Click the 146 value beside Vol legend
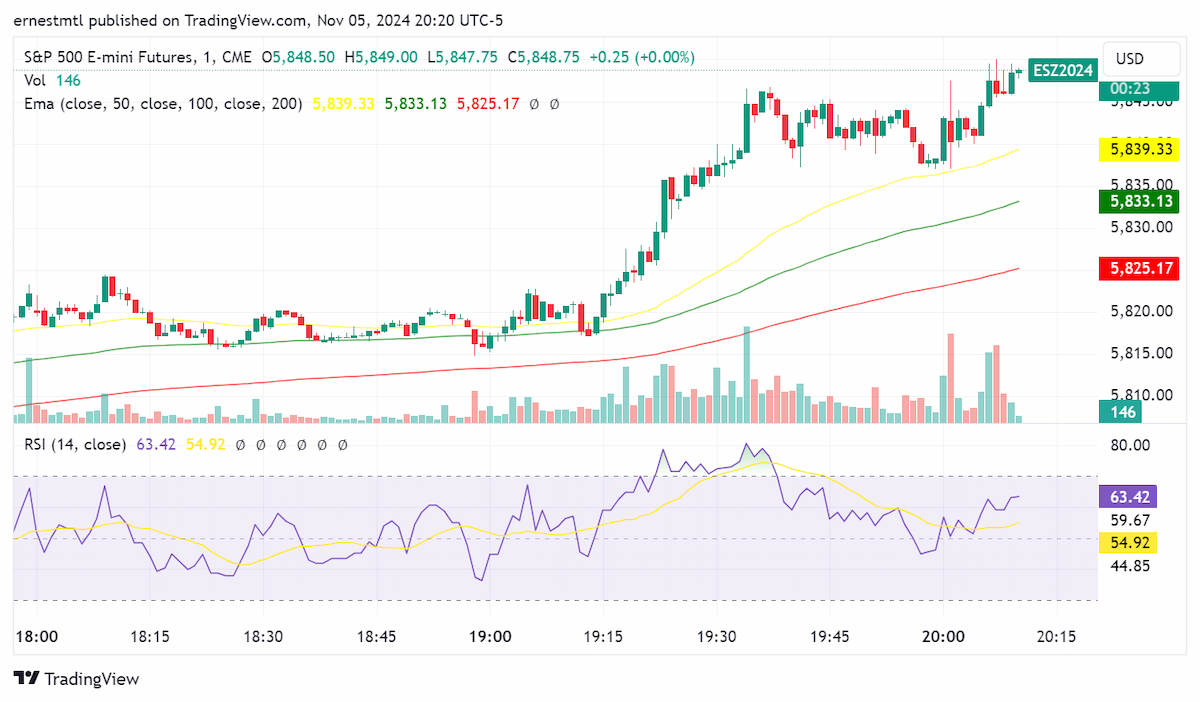Screen dimensions: 1200x702 69,80
